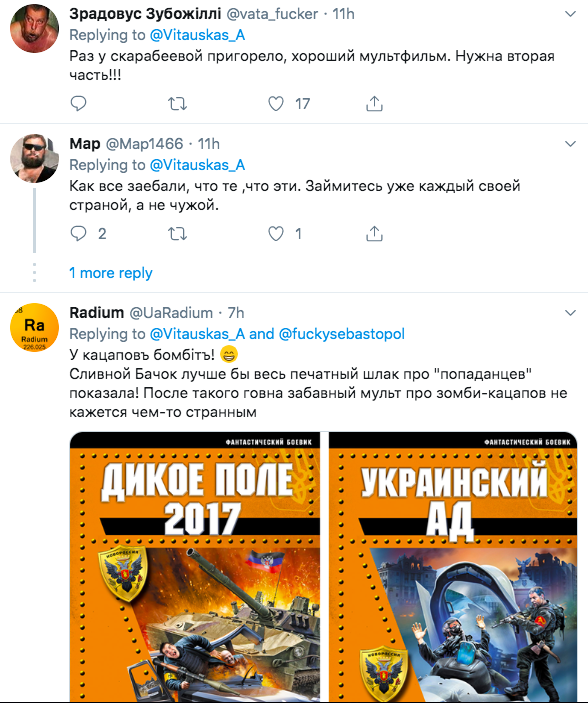The height and width of the screenshot is (703, 588).
Task: Share the vata_fucker tweet
Action: [375, 104]
